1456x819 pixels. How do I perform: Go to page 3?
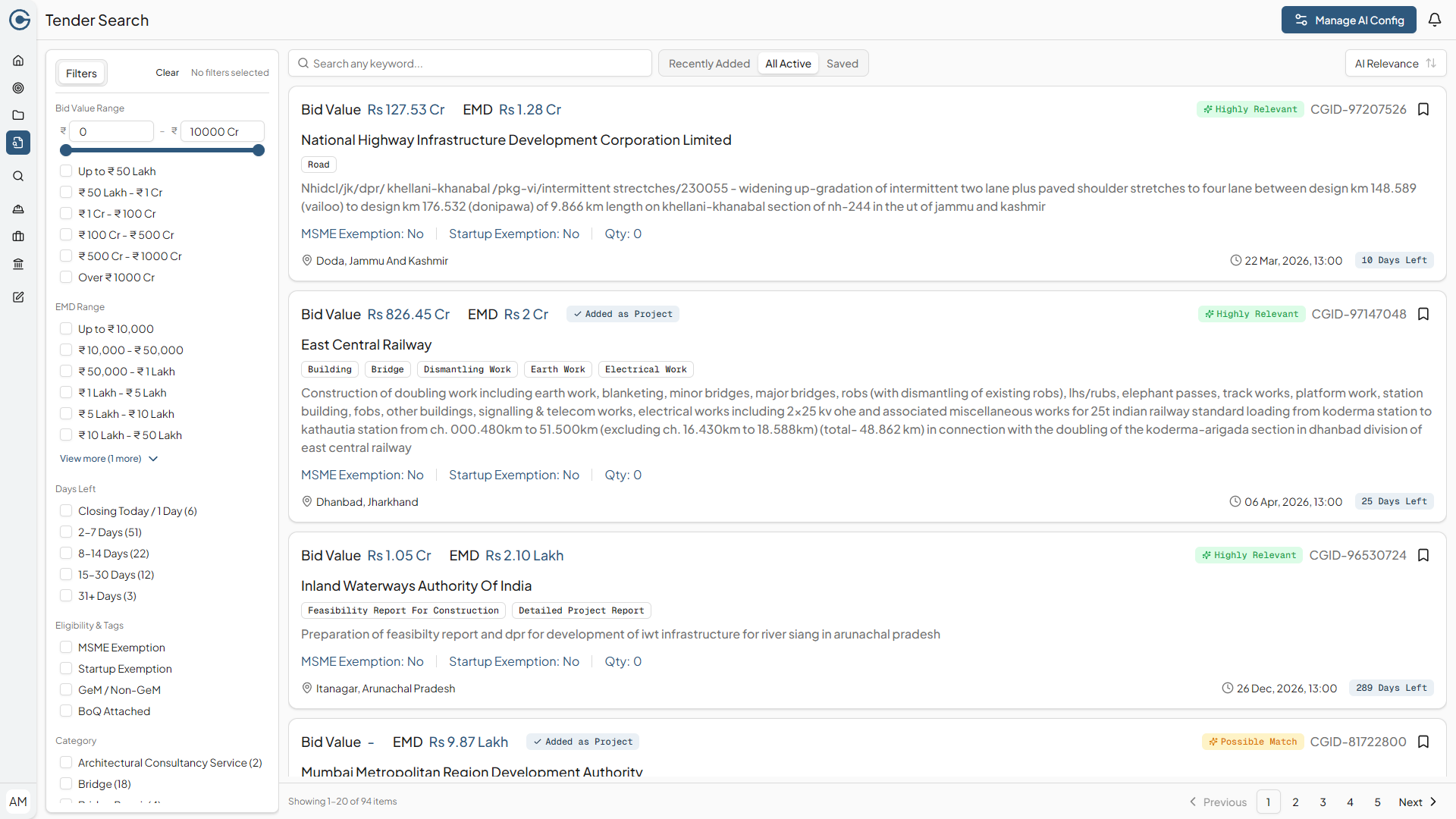point(1323,802)
